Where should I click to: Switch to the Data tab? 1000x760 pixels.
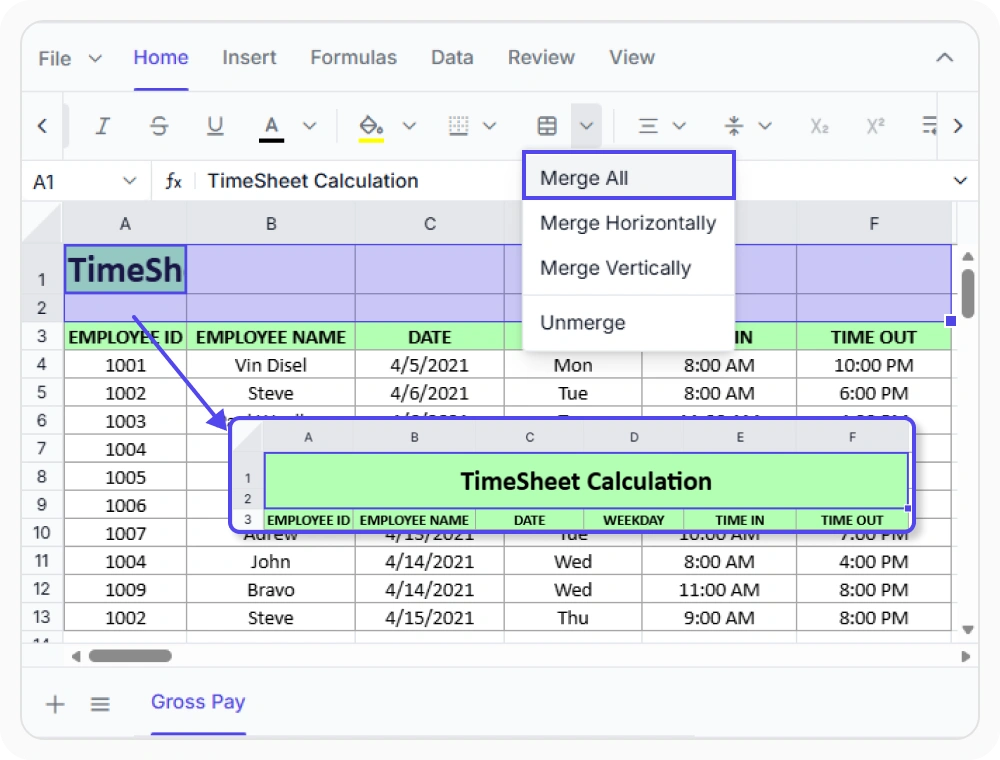pos(452,57)
